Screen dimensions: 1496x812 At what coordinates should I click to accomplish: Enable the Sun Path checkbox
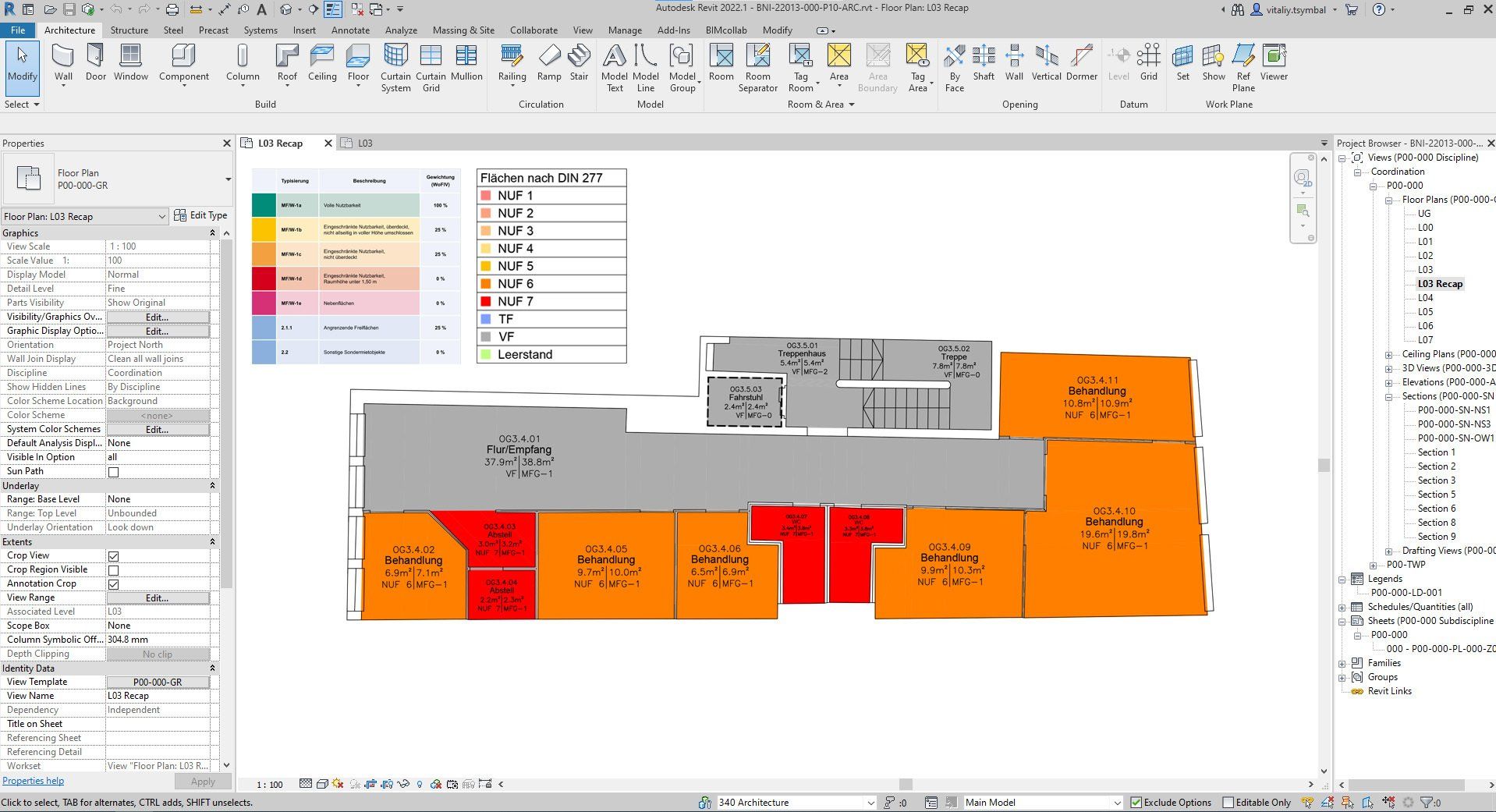[114, 472]
